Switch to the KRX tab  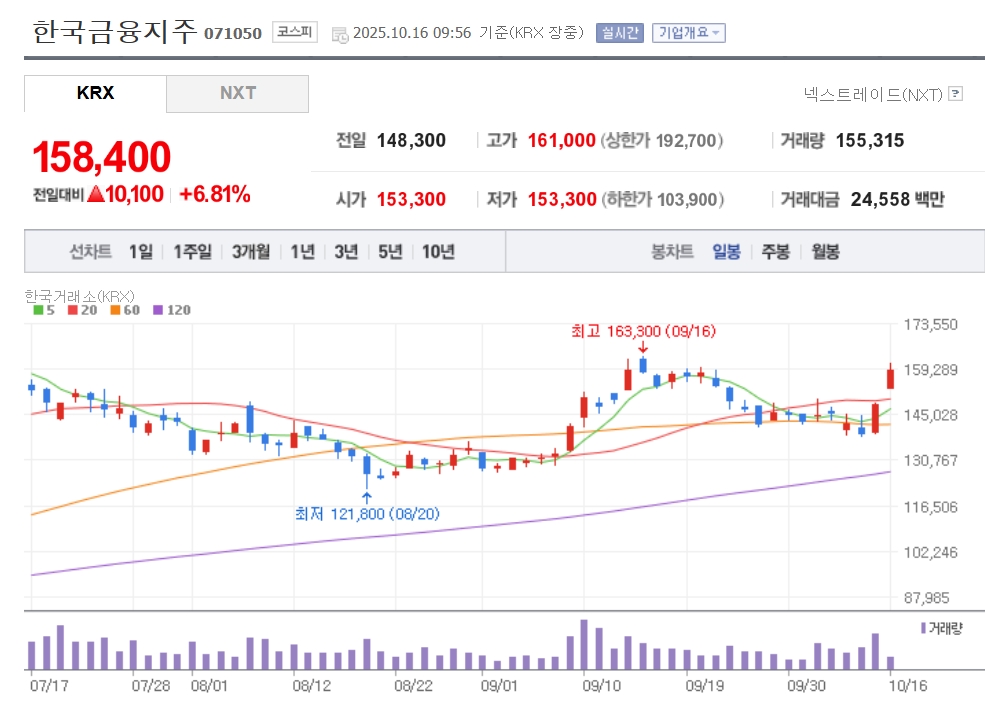click(x=95, y=93)
